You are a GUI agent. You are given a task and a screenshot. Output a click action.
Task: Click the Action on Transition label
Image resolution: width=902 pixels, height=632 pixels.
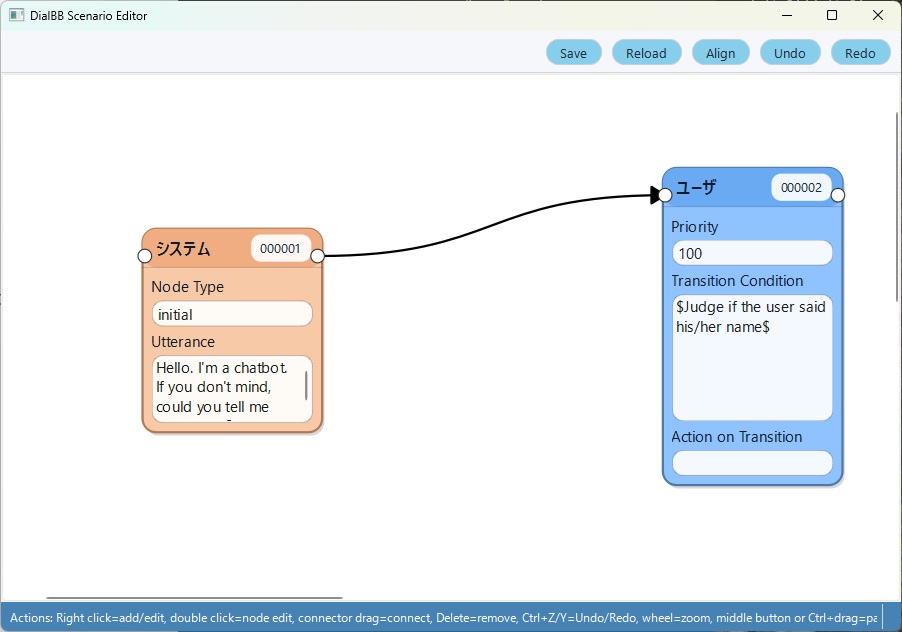coord(736,437)
